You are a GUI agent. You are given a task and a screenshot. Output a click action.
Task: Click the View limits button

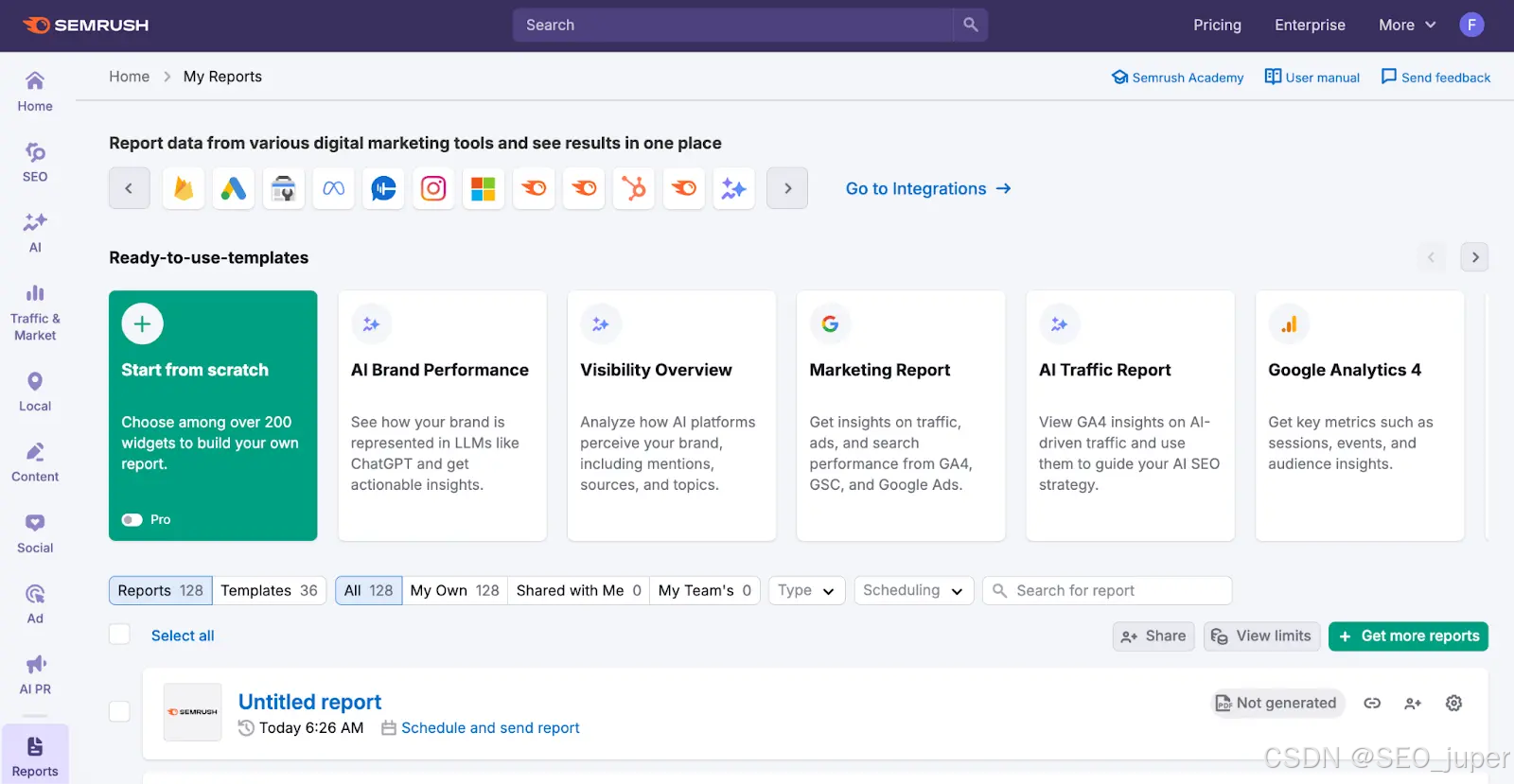1262,636
